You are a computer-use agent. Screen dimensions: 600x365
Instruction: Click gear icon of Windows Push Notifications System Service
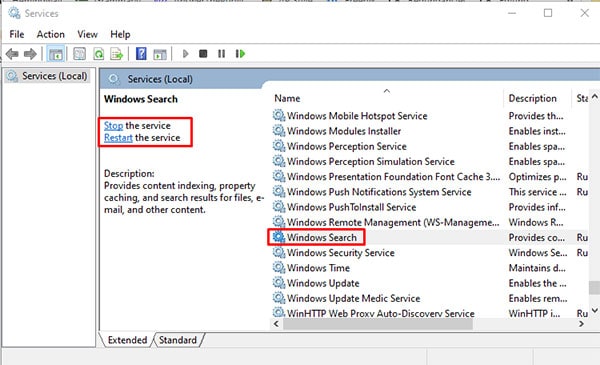[x=279, y=192]
